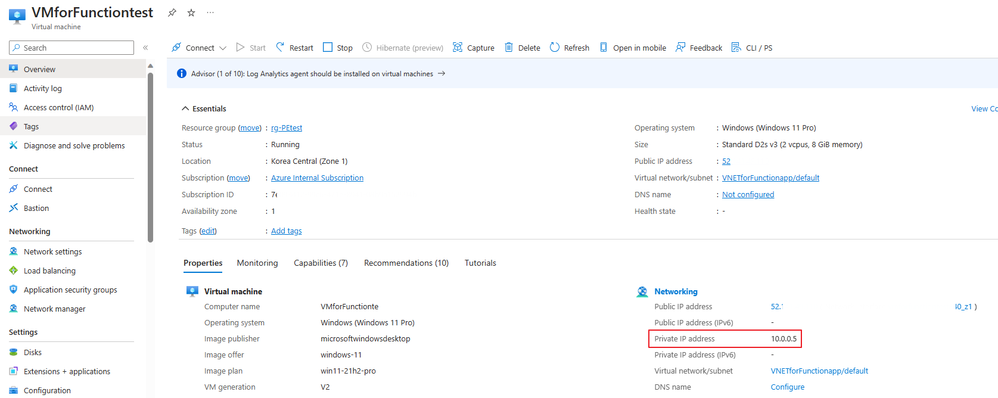Open Feedback from toolbar

click(699, 48)
